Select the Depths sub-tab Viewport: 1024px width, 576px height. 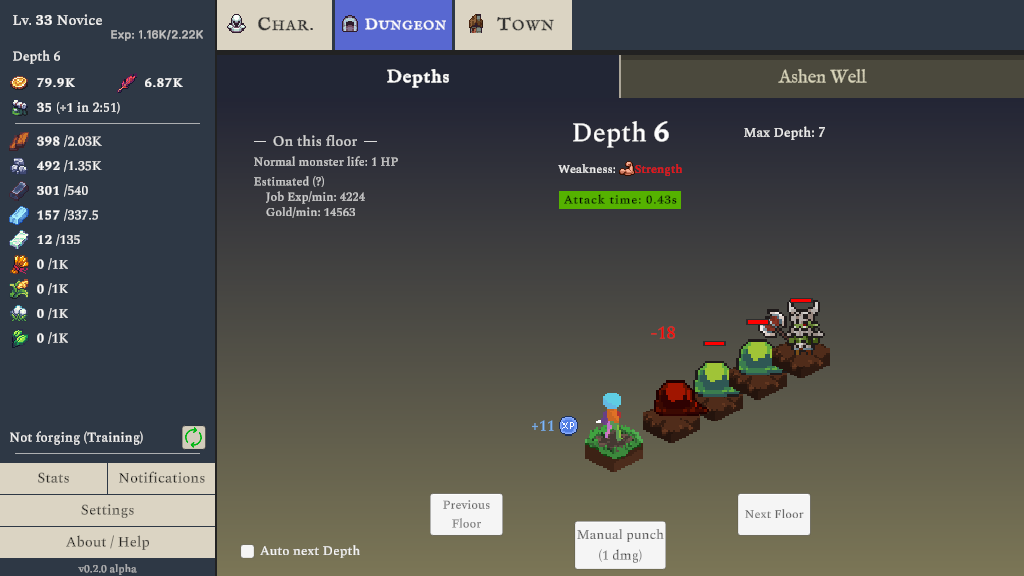418,76
